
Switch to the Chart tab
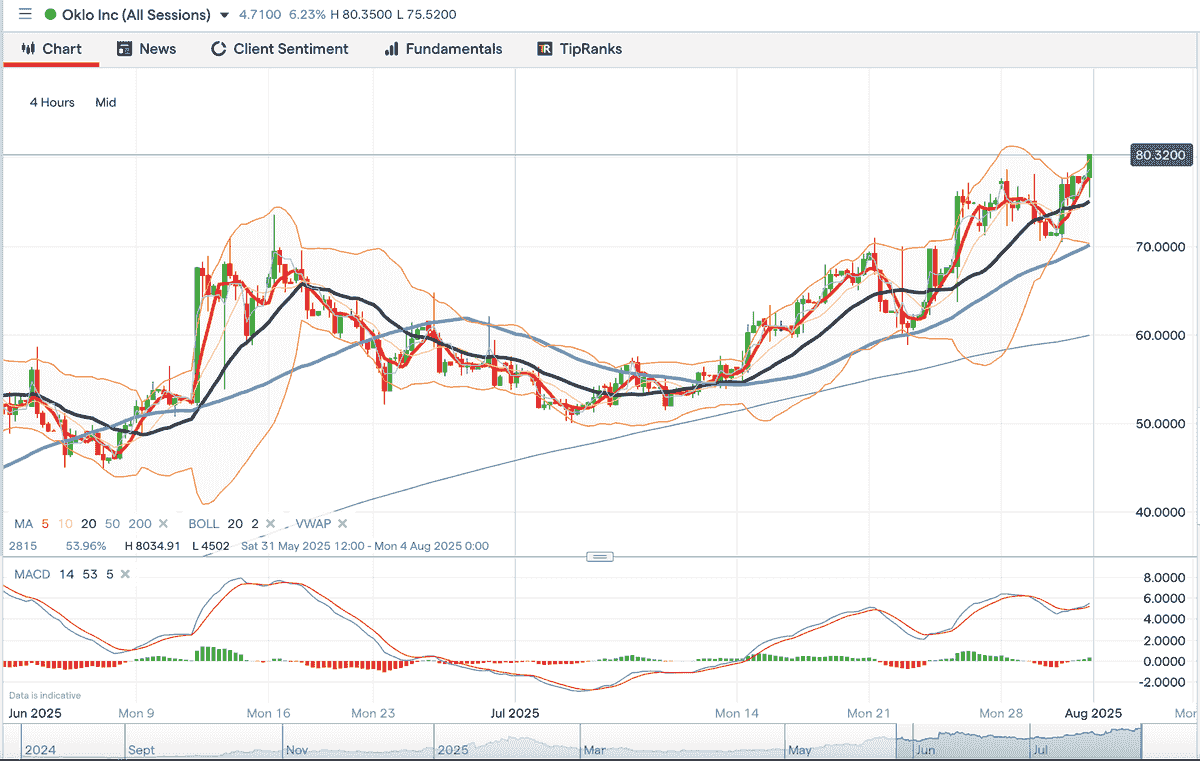(51, 49)
